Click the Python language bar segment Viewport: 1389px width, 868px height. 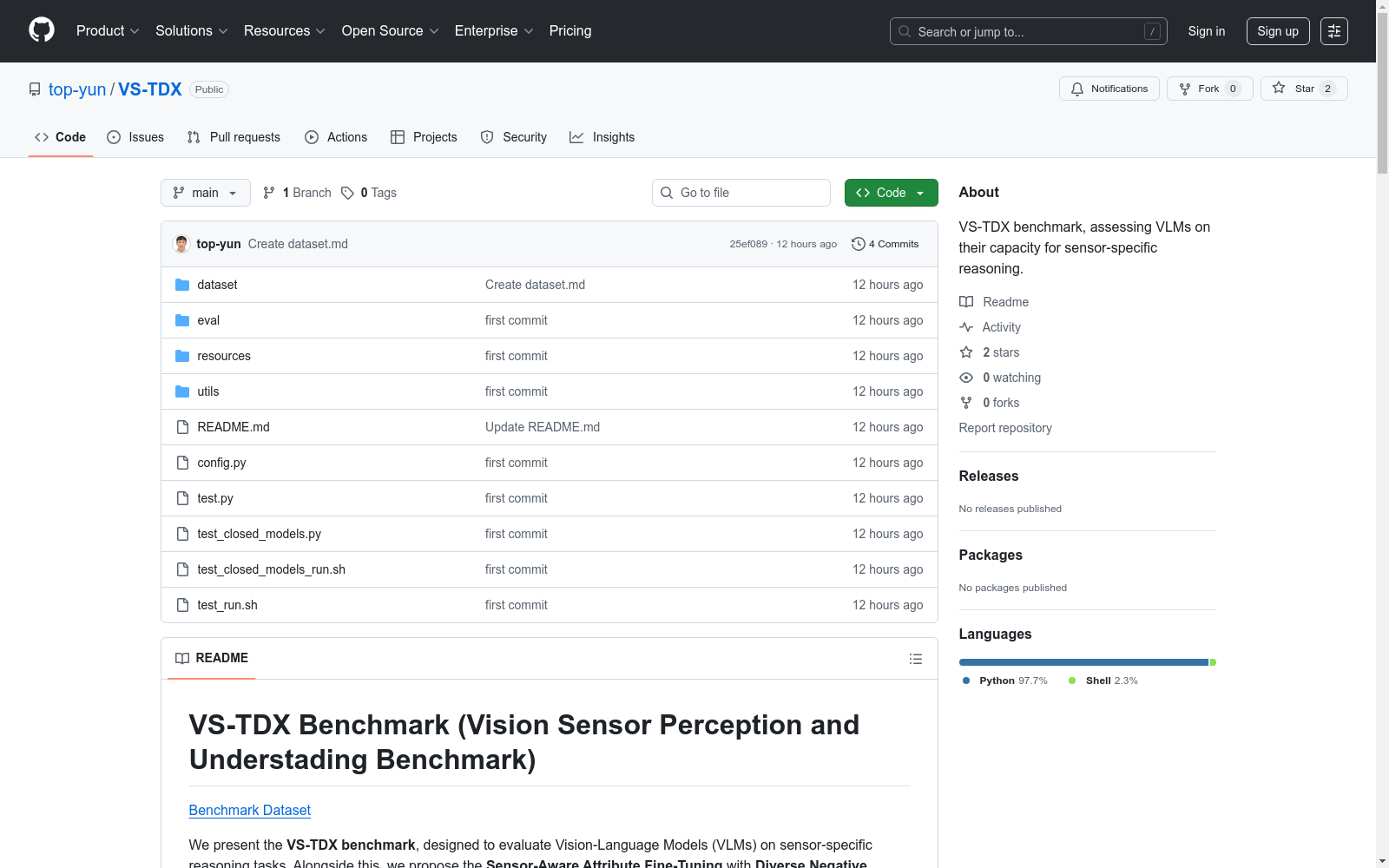(1083, 662)
